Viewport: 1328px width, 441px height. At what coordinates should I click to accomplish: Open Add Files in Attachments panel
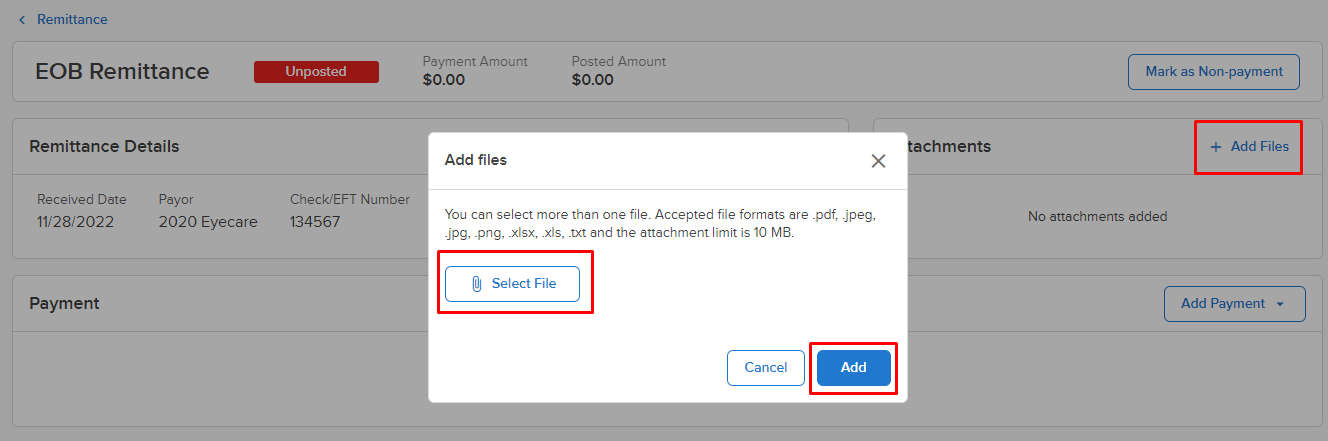point(1249,146)
